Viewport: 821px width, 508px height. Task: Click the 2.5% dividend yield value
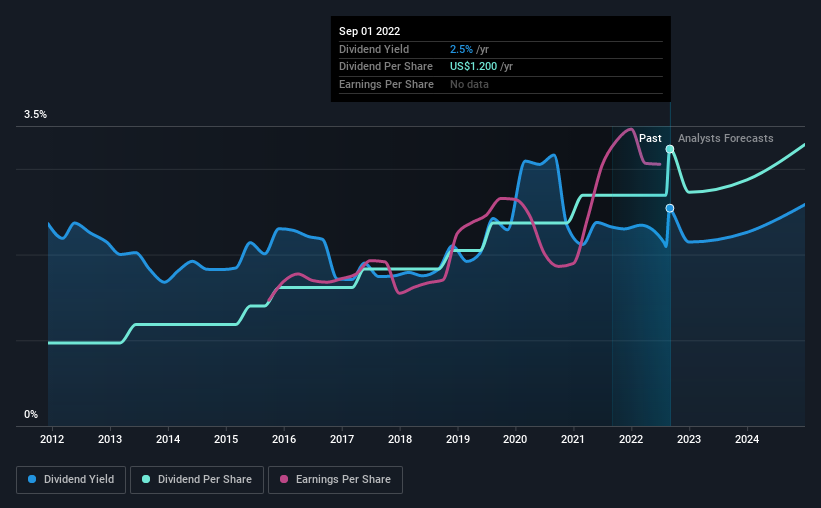point(461,49)
